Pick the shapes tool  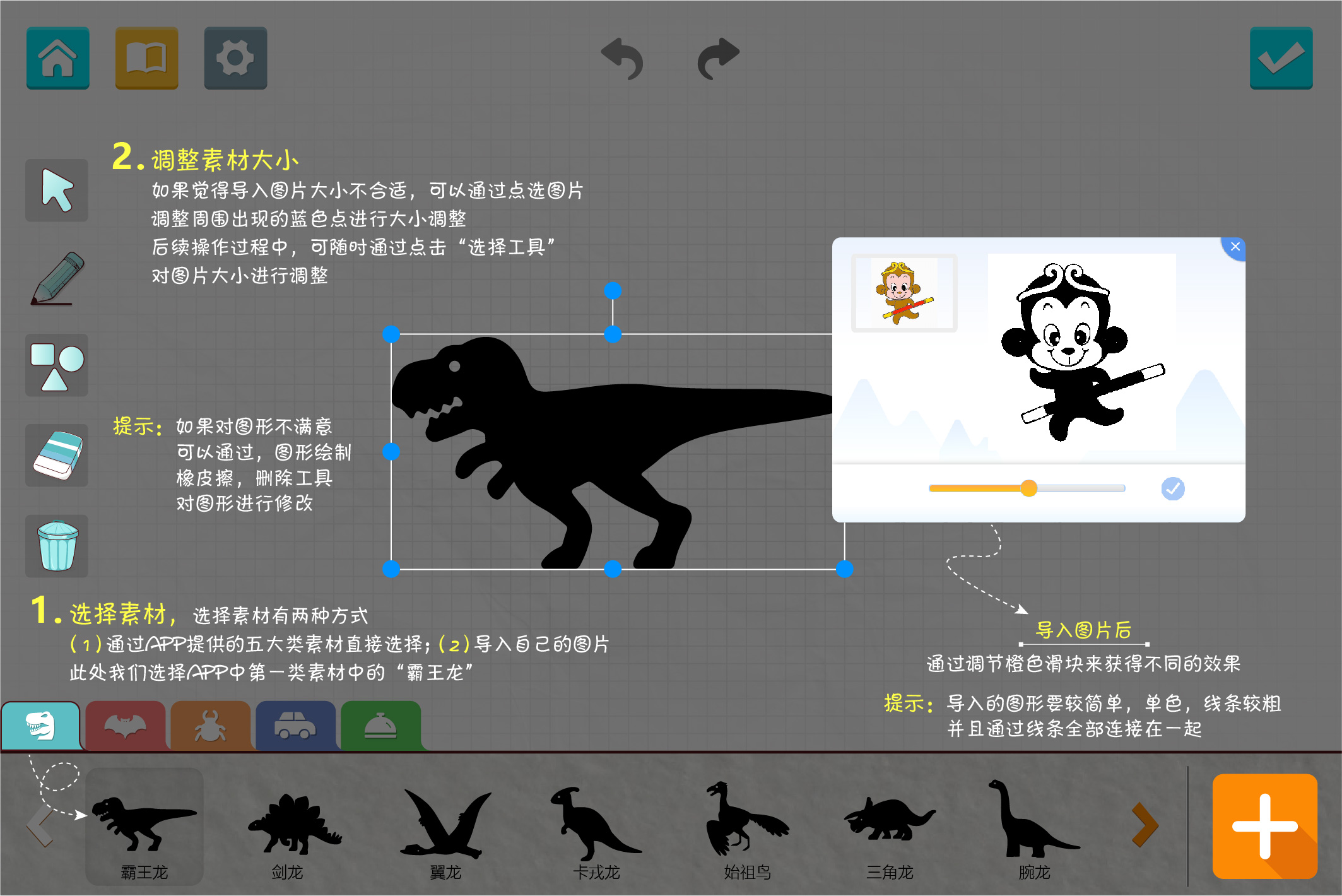tap(57, 365)
